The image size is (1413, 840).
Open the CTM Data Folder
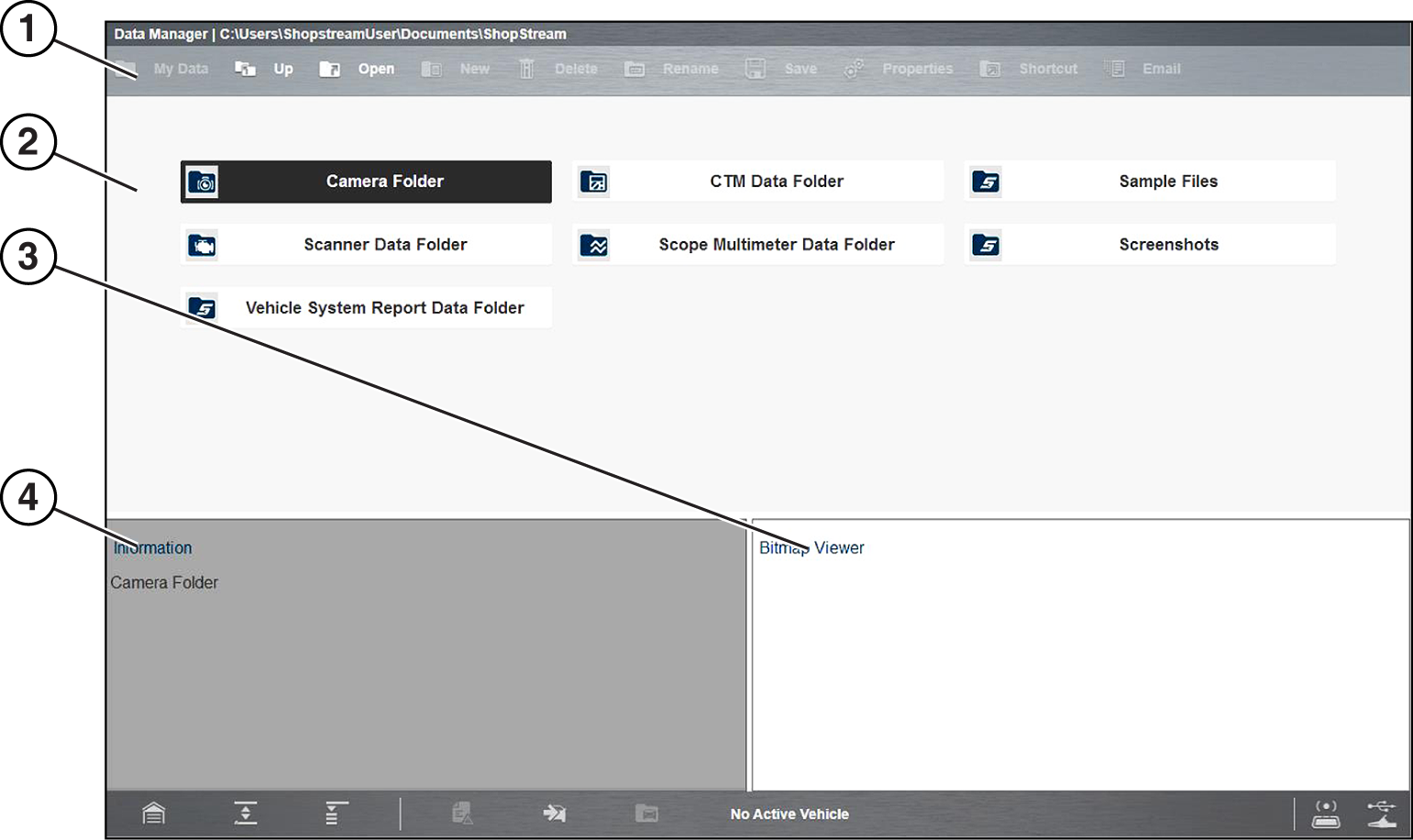click(x=757, y=182)
